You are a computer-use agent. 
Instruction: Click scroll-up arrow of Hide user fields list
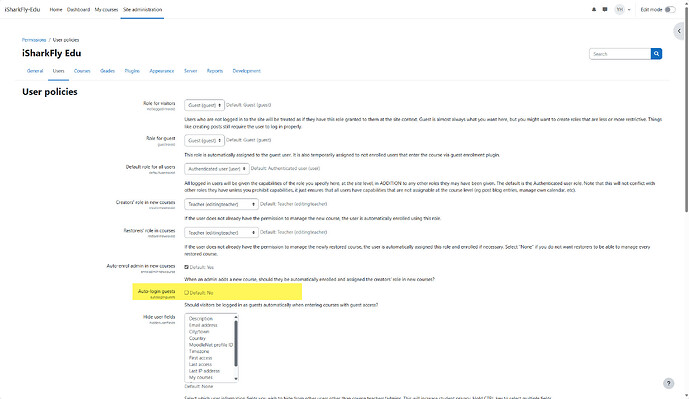[x=236, y=317]
